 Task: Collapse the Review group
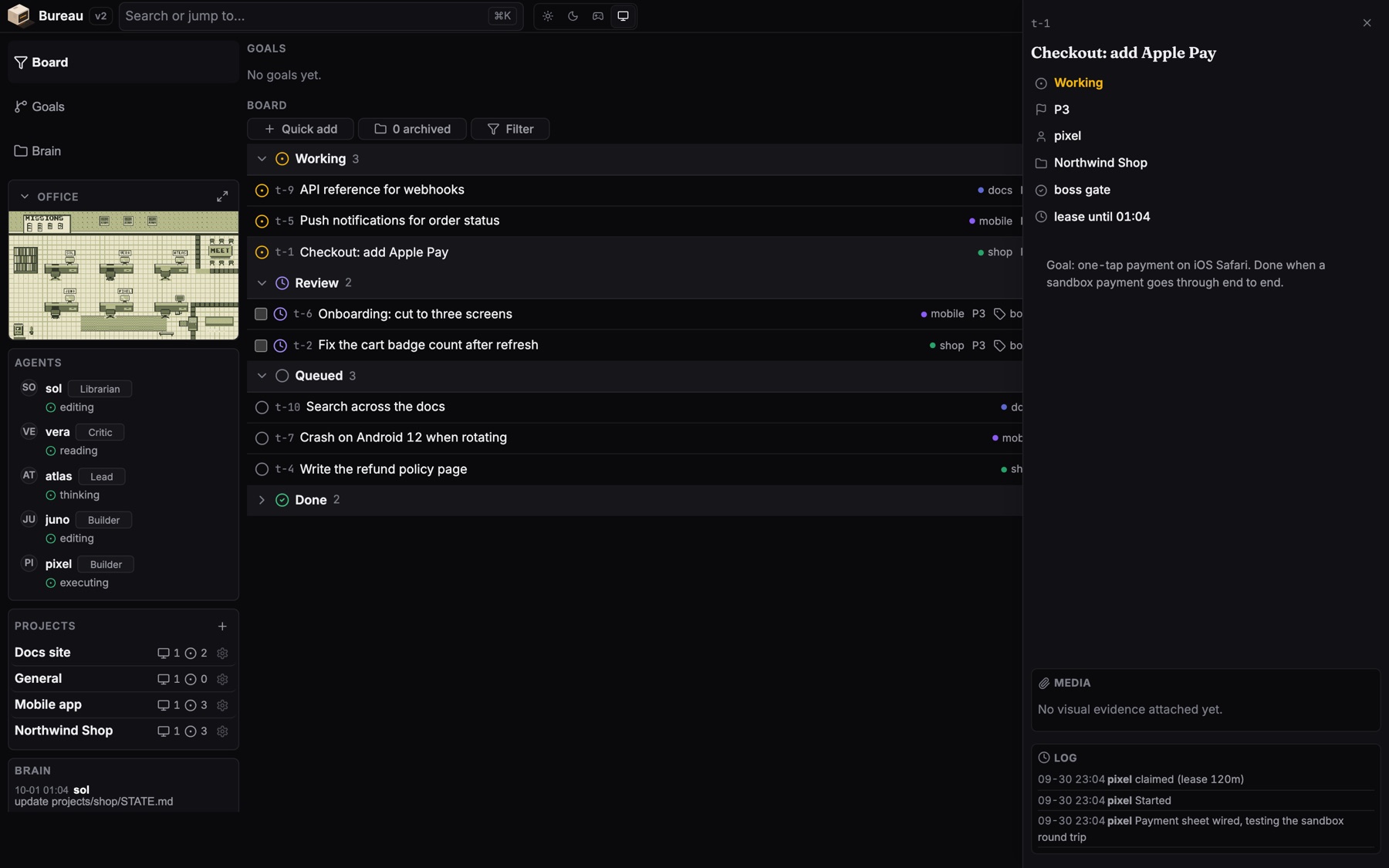click(x=262, y=283)
